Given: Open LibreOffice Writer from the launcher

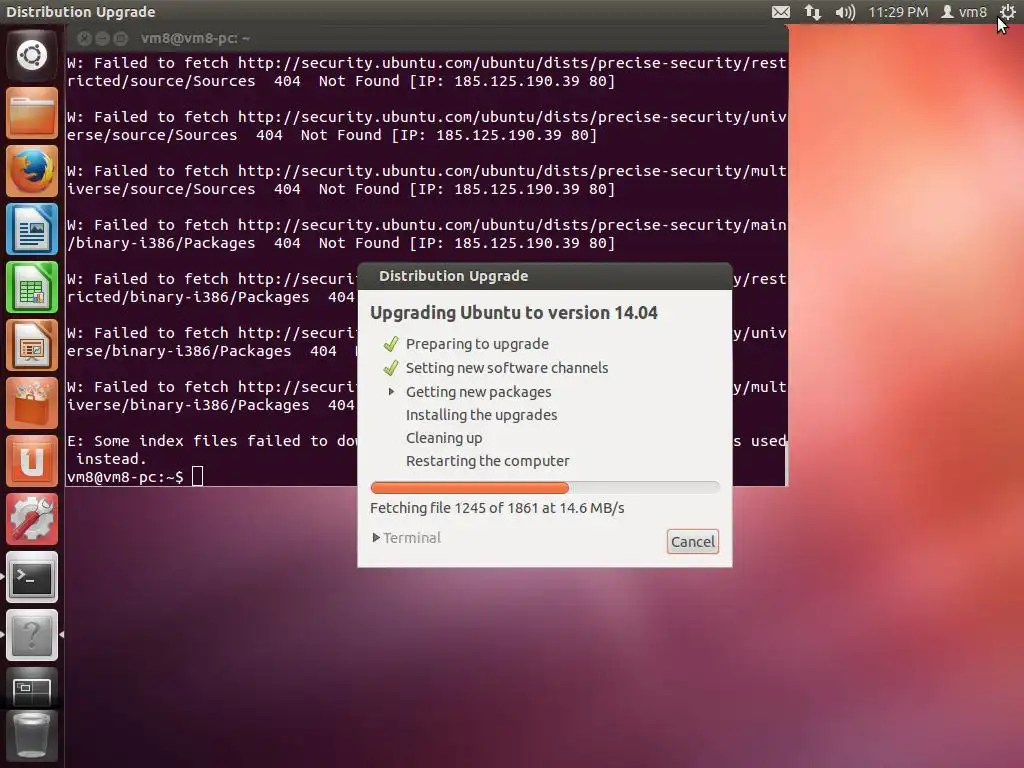Looking at the screenshot, I should tap(31, 229).
